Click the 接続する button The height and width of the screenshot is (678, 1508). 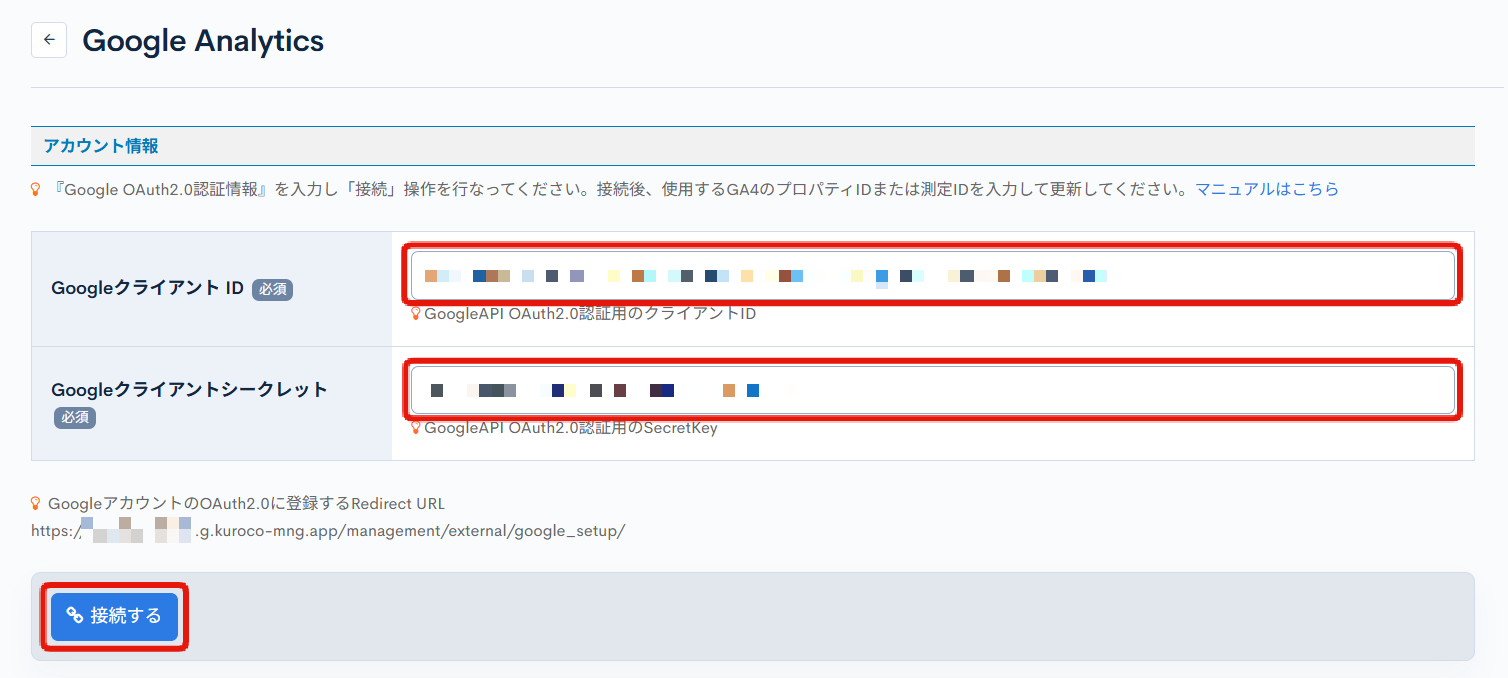(114, 617)
